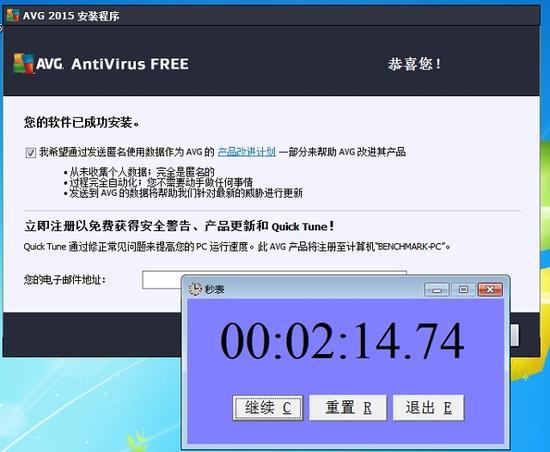The image size is (550, 452).
Task: Close the 秒表 stopwatch window
Action: (490, 290)
